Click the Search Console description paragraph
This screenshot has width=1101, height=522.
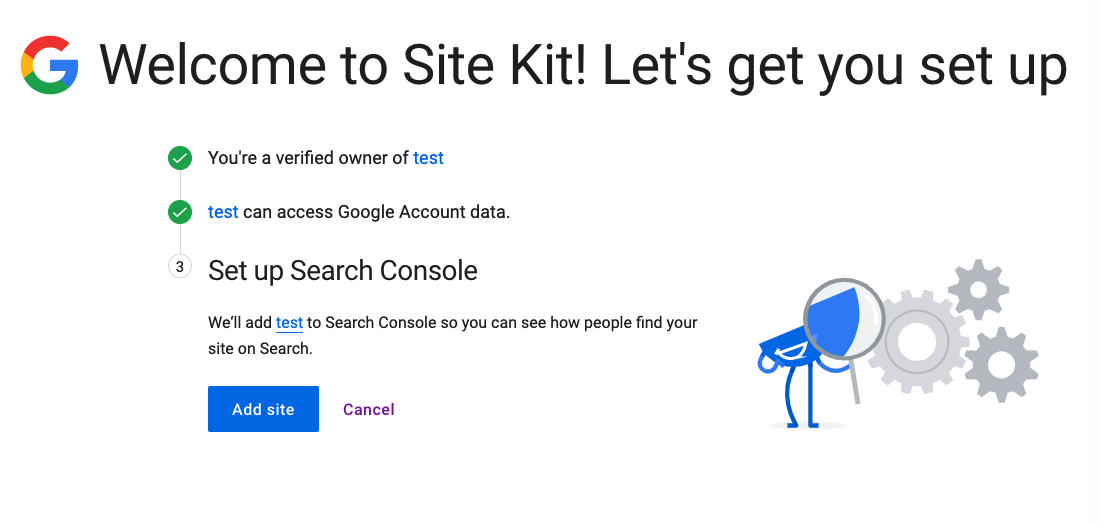pyautogui.click(x=453, y=335)
